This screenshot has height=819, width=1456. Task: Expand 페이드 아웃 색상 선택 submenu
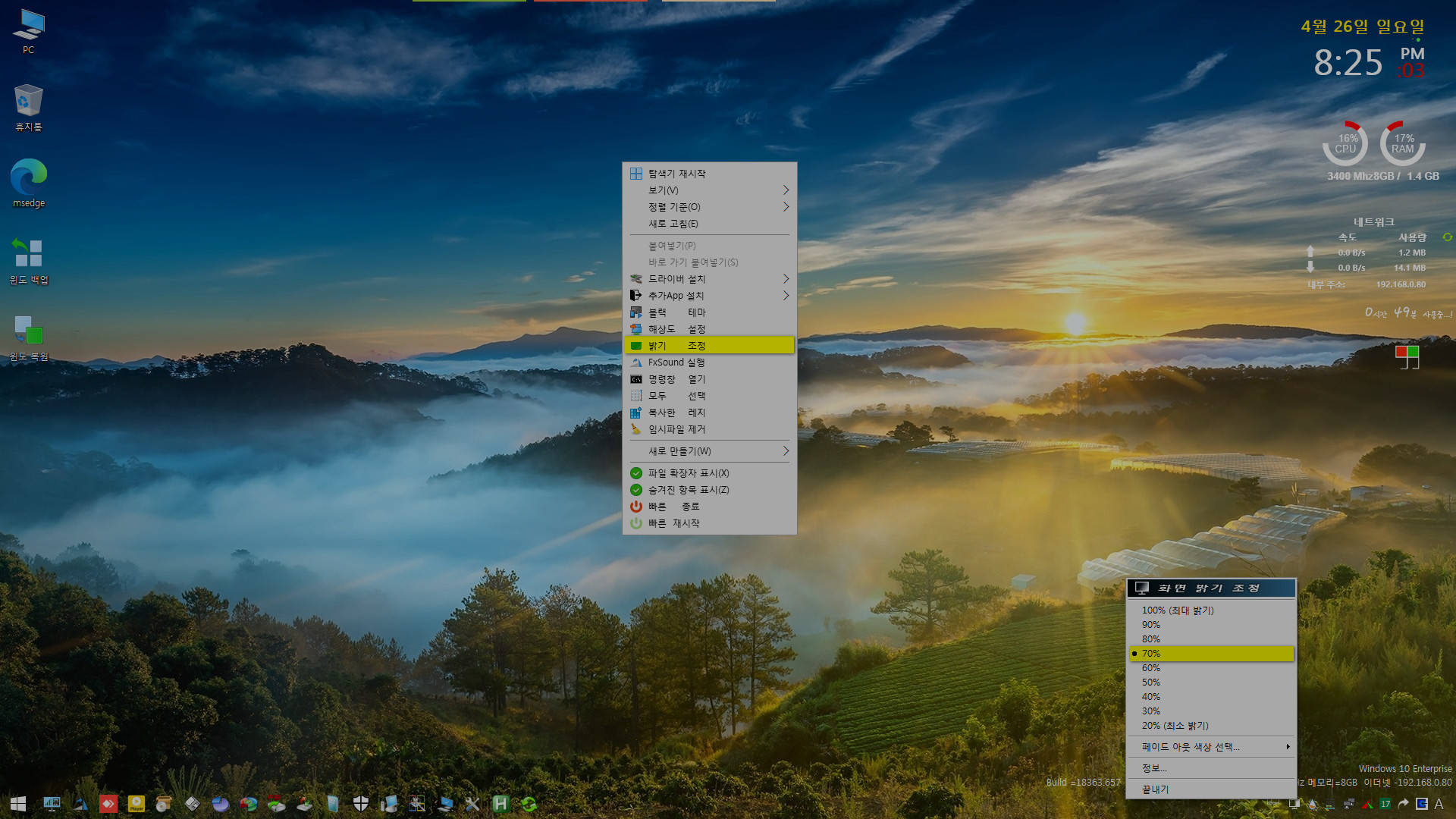(x=1211, y=747)
